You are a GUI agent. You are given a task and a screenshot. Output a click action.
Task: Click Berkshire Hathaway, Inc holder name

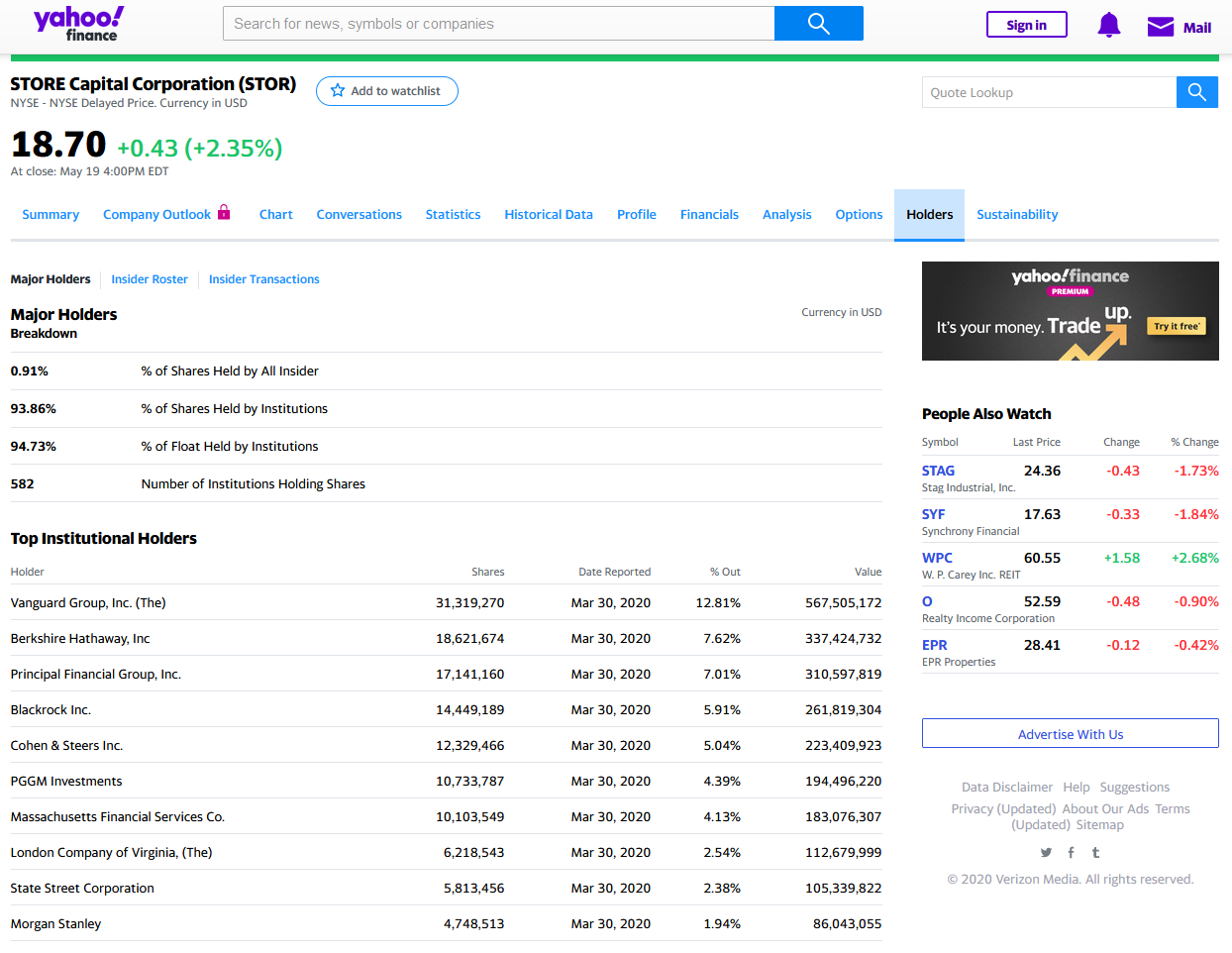click(x=80, y=639)
